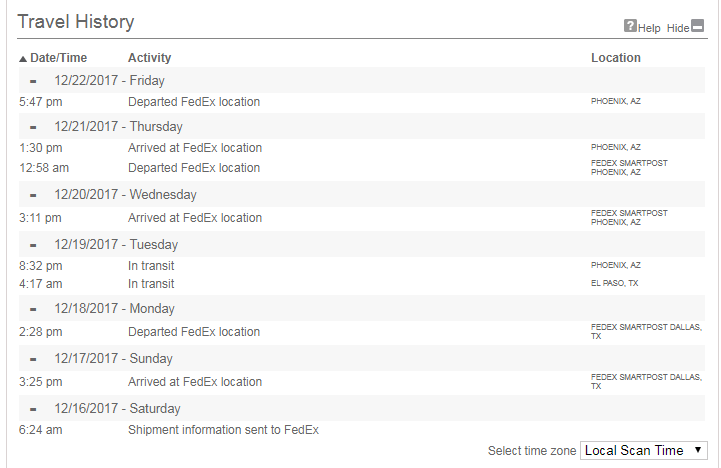
Task: Click the Help link
Action: (x=650, y=28)
